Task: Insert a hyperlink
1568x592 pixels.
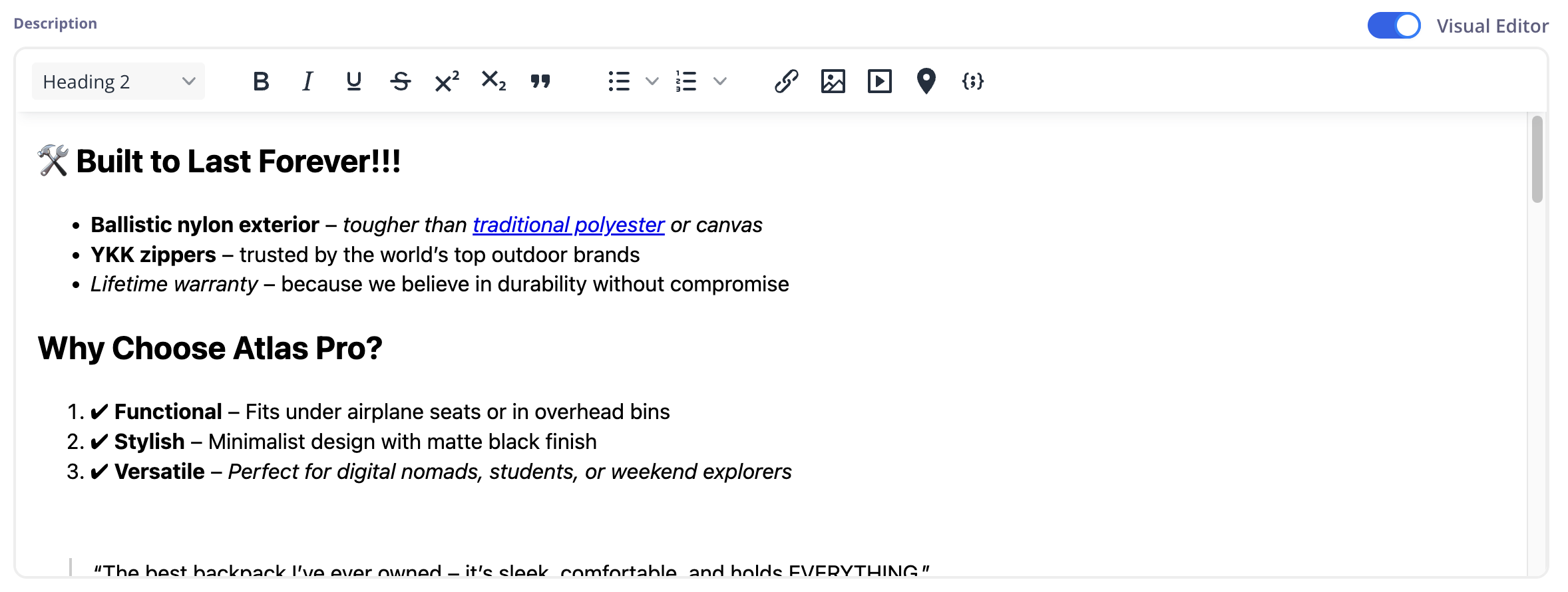Action: click(x=787, y=81)
